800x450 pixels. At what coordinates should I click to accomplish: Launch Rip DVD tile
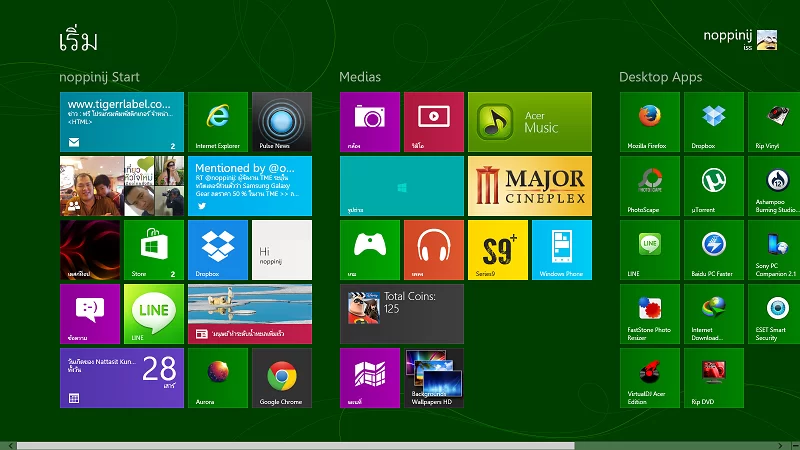[714, 378]
